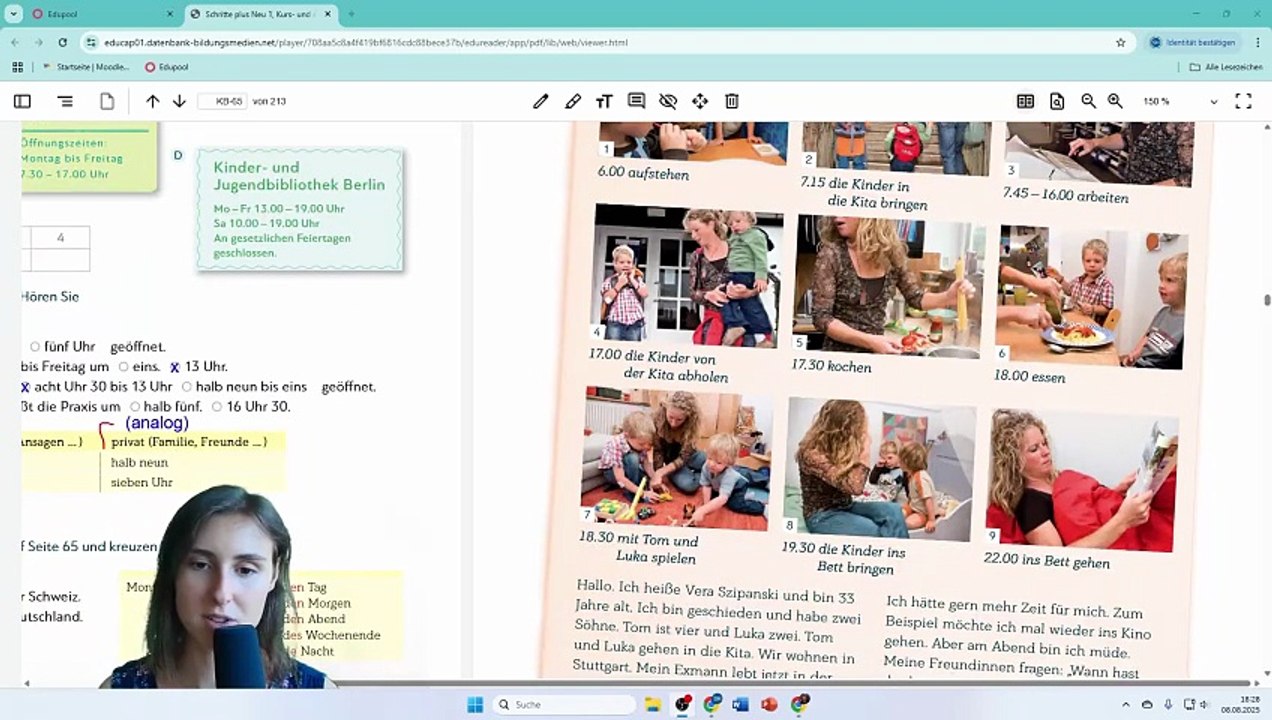
Task: Open PowerPoint from the taskbar
Action: pyautogui.click(x=769, y=704)
